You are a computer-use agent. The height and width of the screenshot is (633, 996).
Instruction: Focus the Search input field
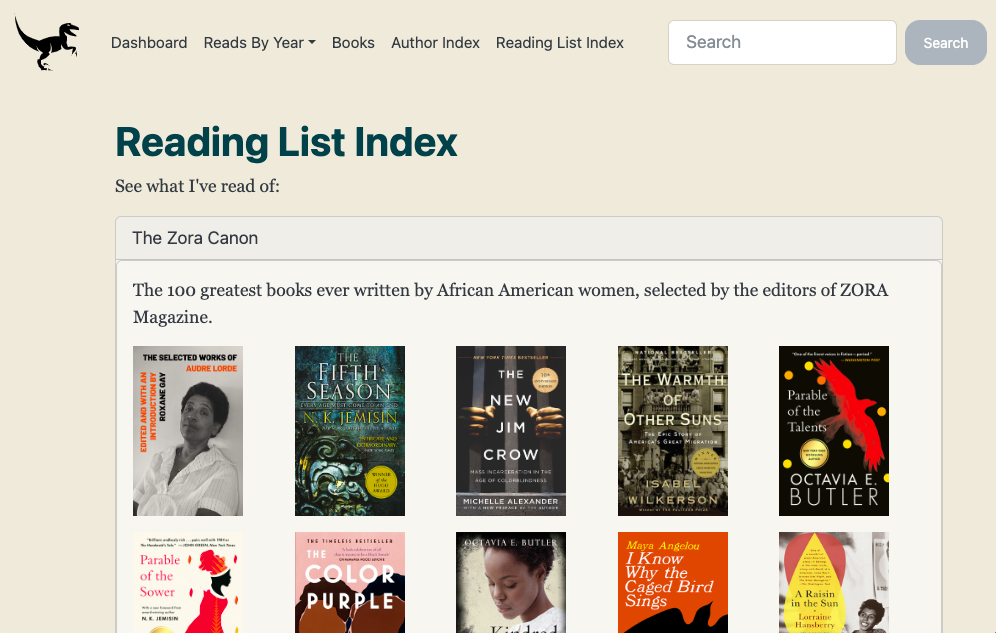click(782, 43)
